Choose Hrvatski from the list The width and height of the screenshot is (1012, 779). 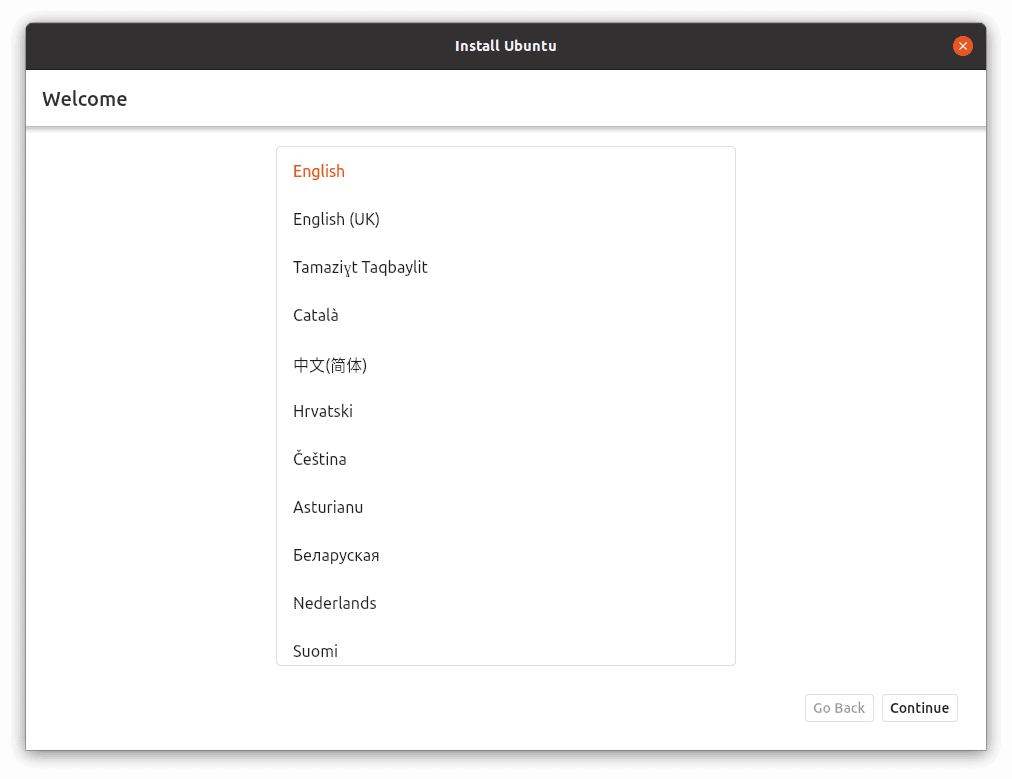tap(323, 411)
